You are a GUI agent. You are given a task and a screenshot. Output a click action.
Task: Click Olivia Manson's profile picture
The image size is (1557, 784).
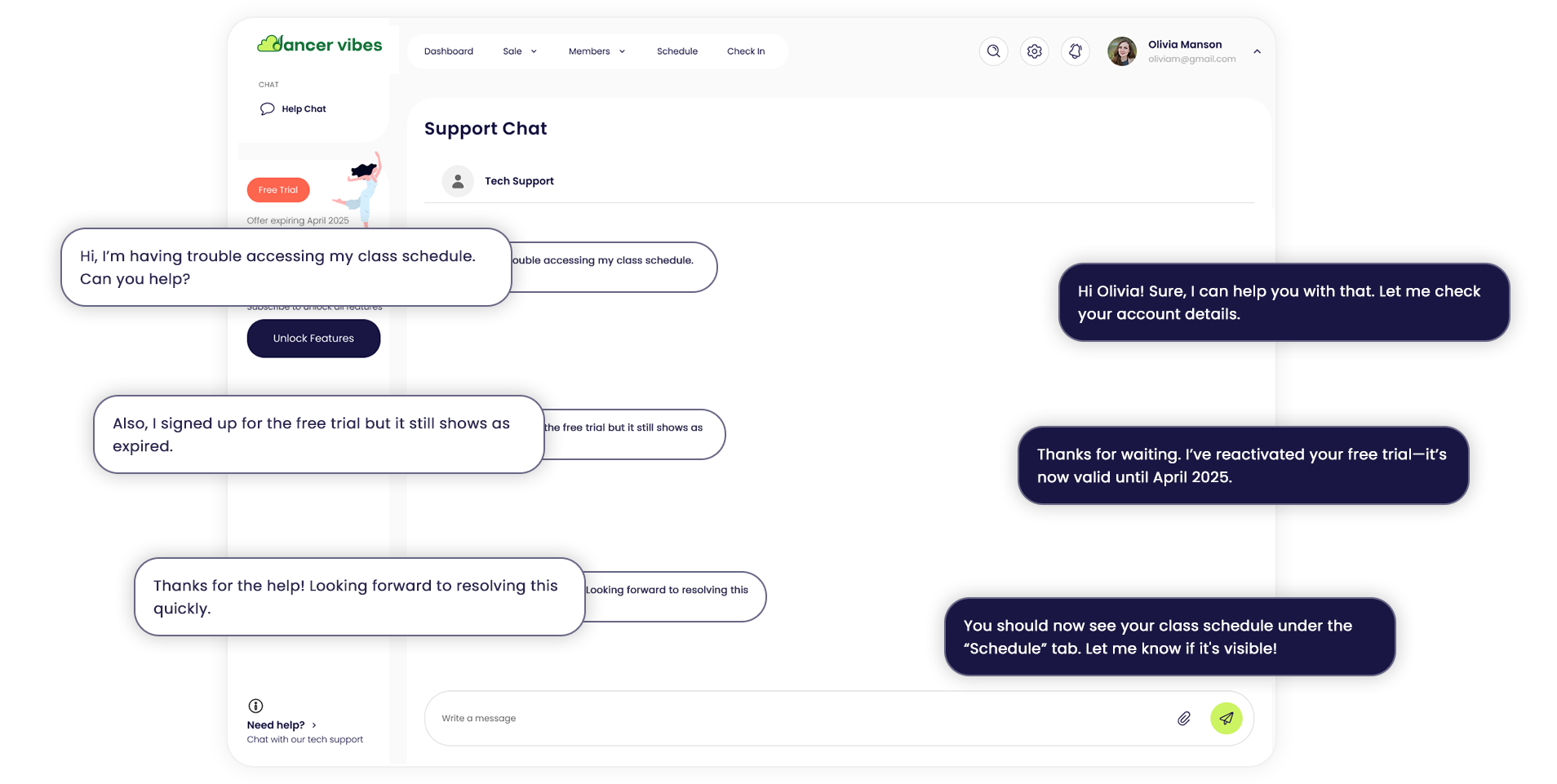click(1121, 51)
